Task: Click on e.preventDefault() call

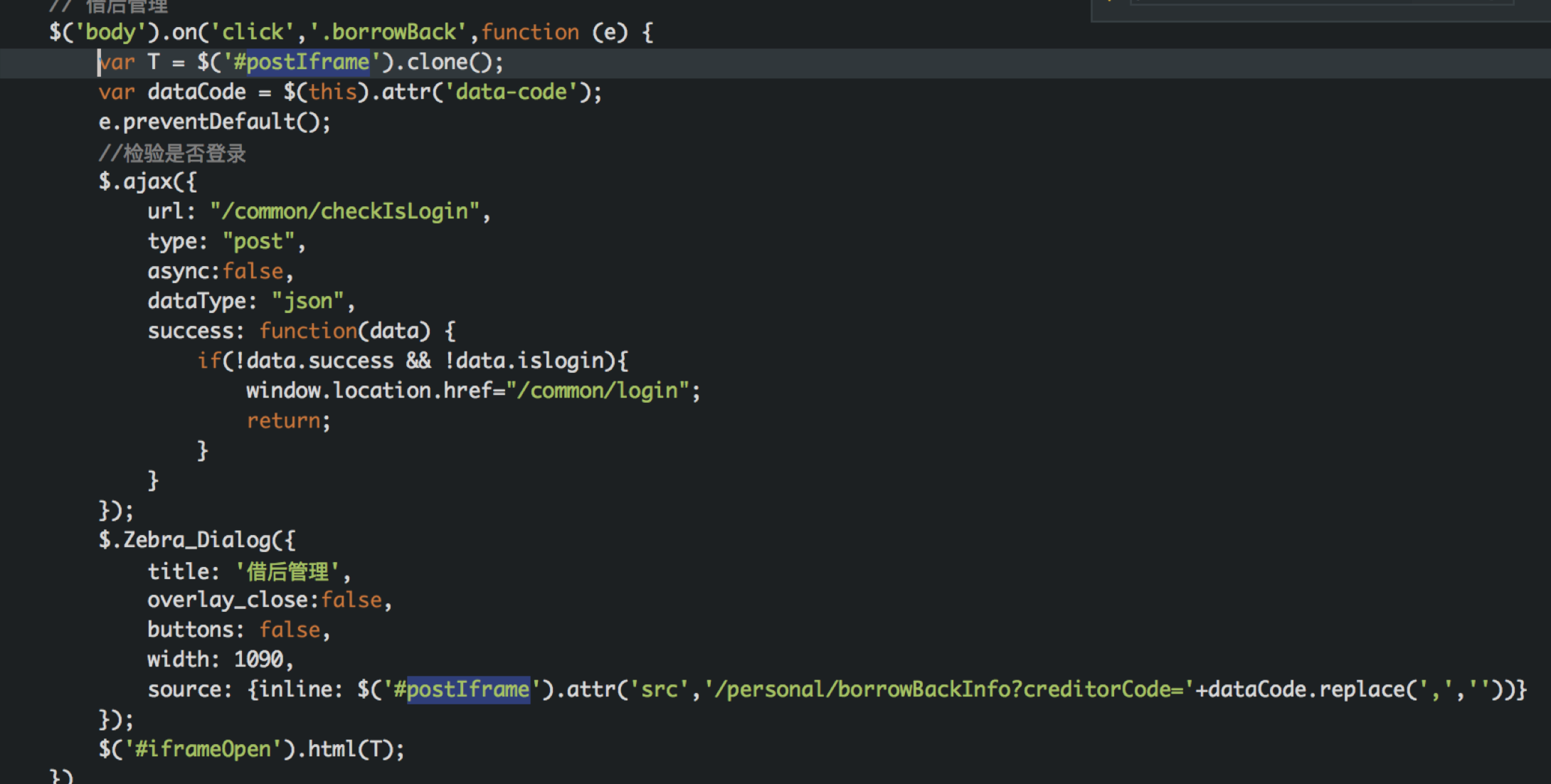Action: pos(213,122)
